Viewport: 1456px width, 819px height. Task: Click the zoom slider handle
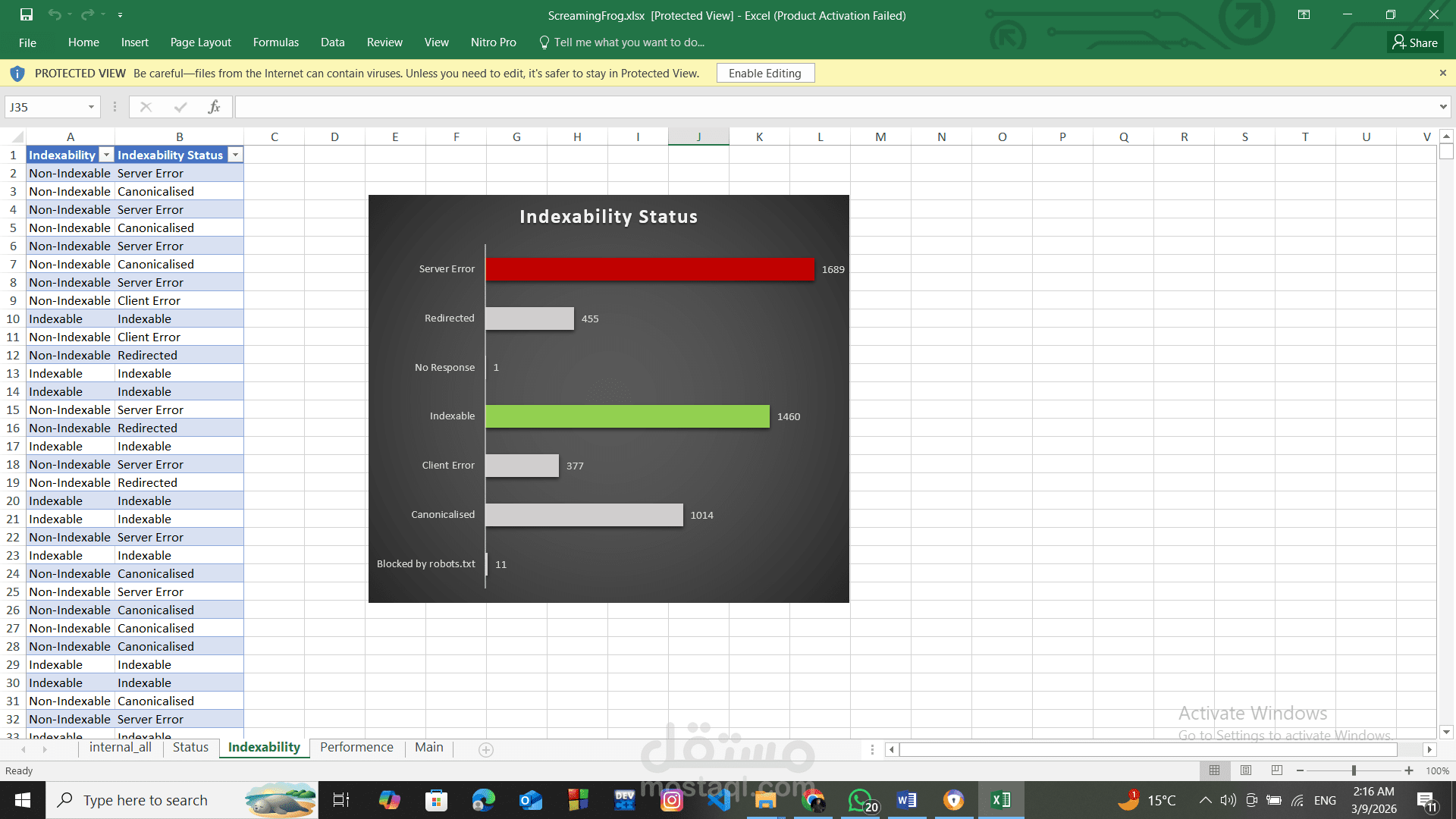point(1354,770)
